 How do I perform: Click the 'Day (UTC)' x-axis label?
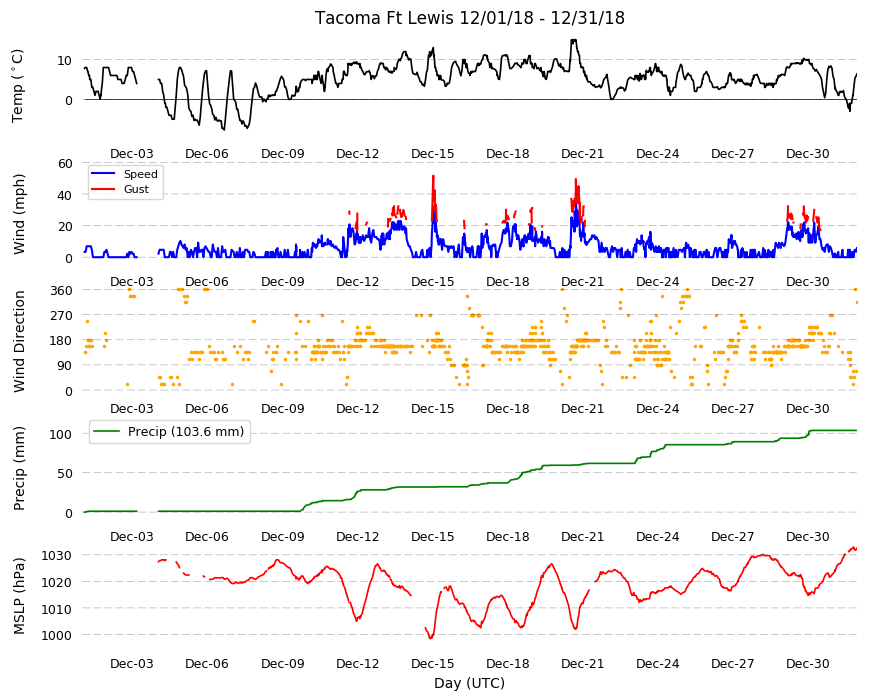(x=469, y=683)
